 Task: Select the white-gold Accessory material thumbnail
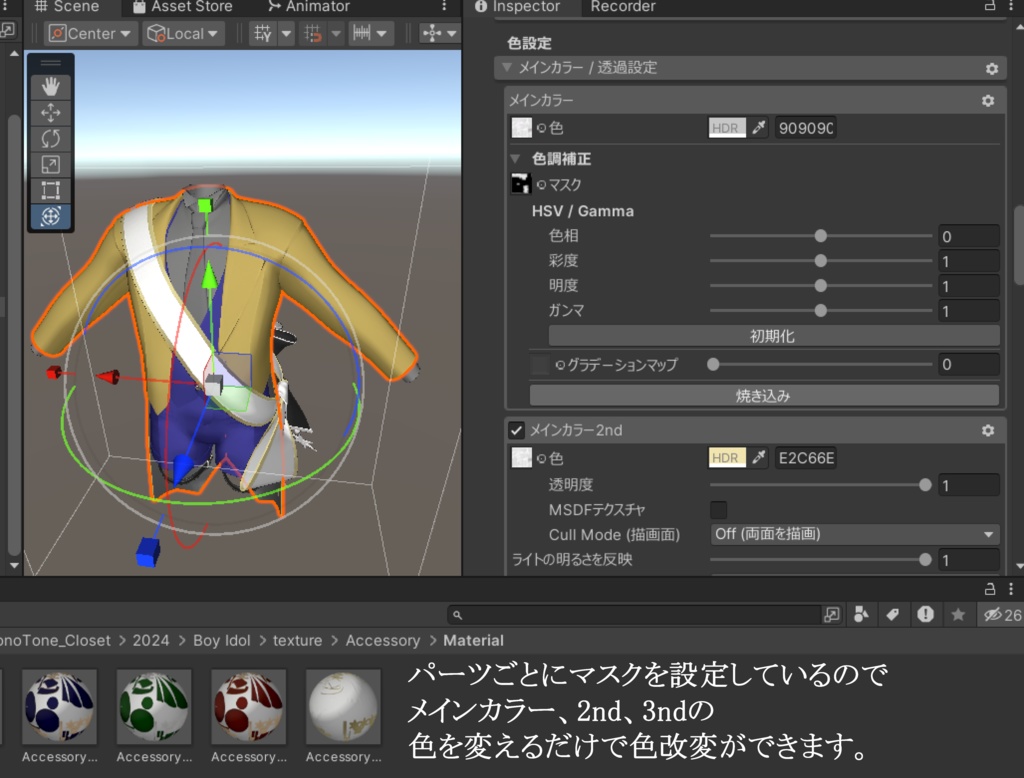tap(344, 707)
